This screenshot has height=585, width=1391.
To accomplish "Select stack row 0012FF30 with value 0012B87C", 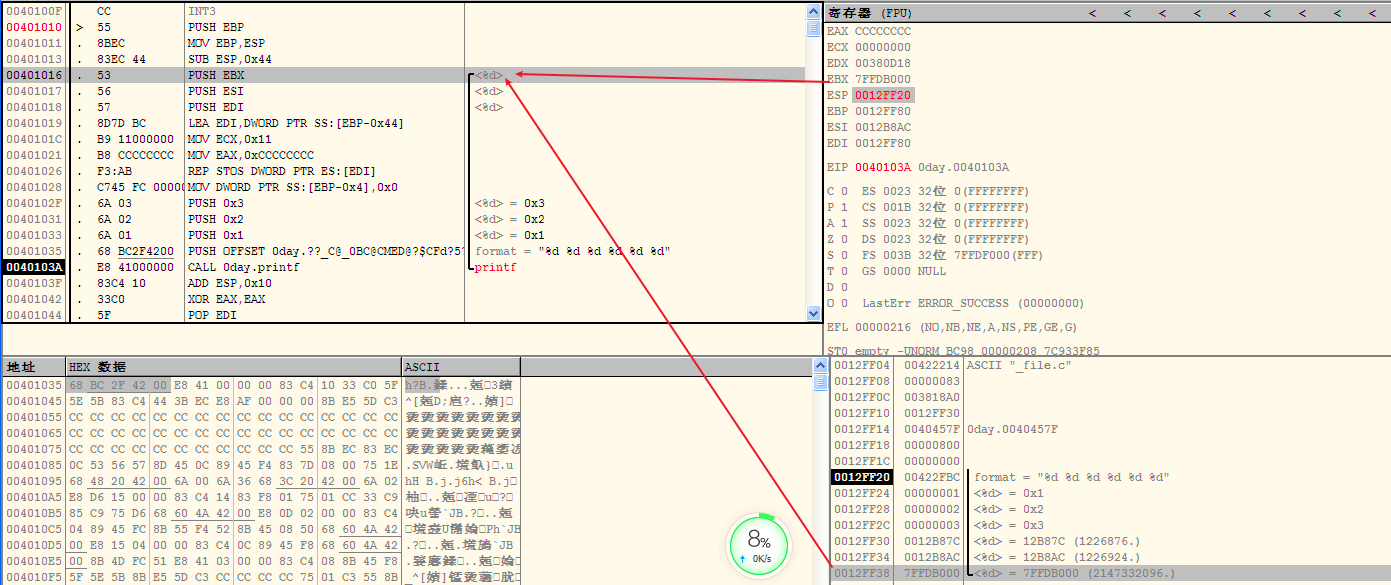I will (1110, 541).
